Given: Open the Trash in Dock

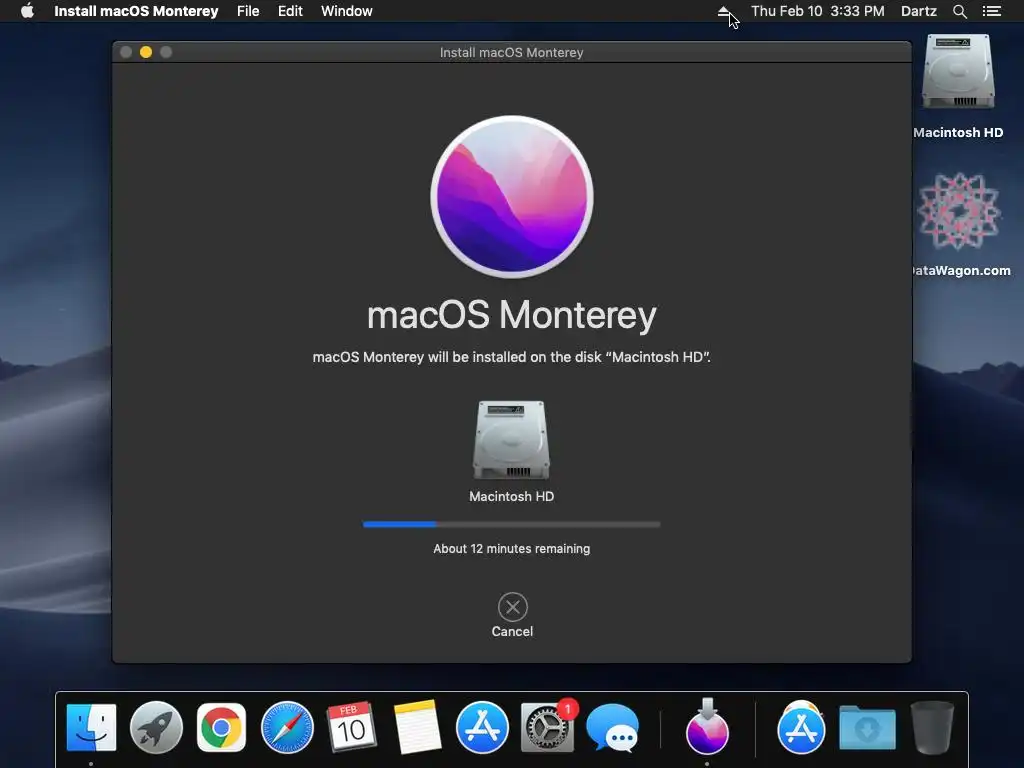Looking at the screenshot, I should point(932,727).
